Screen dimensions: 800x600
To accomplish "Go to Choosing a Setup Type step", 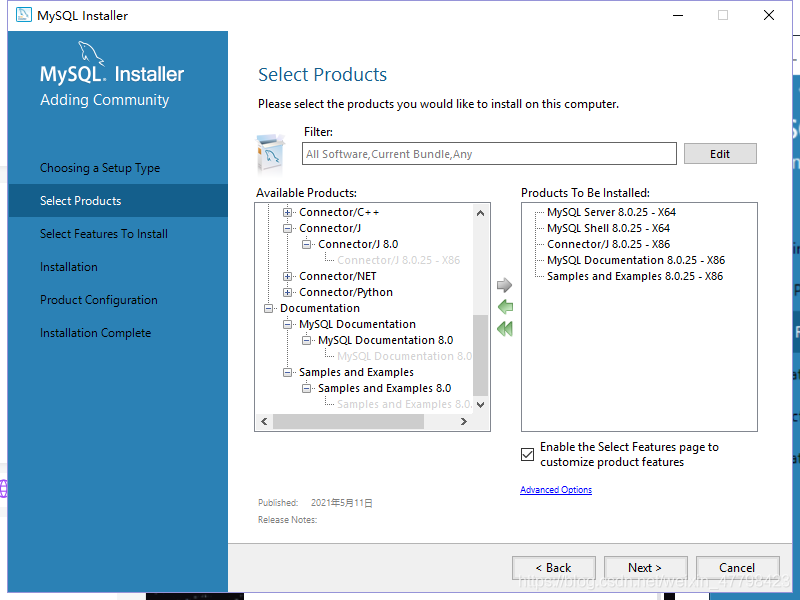I will (x=100, y=168).
